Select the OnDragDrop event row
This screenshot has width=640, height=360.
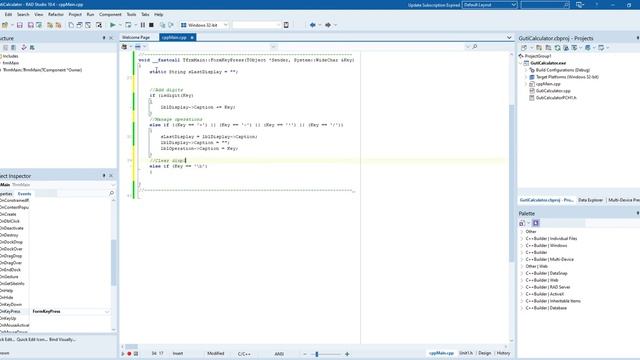tap(55, 256)
